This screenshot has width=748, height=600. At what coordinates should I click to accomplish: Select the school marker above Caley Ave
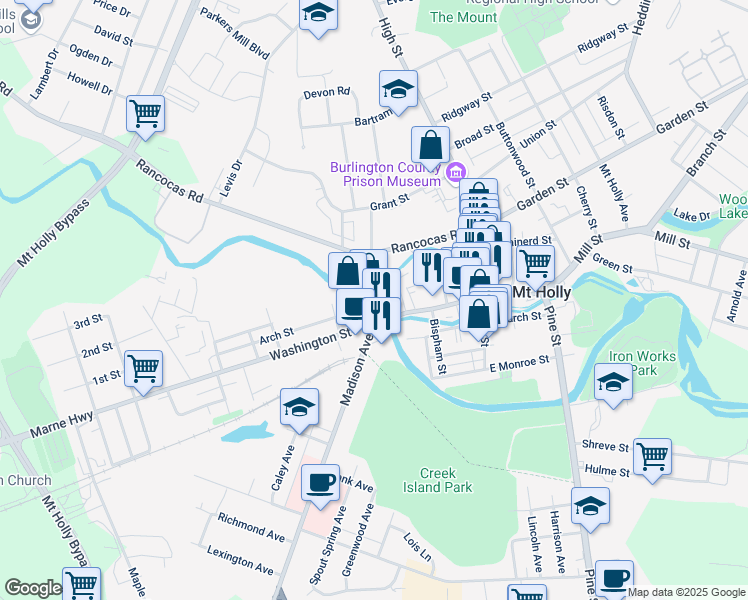[299, 407]
